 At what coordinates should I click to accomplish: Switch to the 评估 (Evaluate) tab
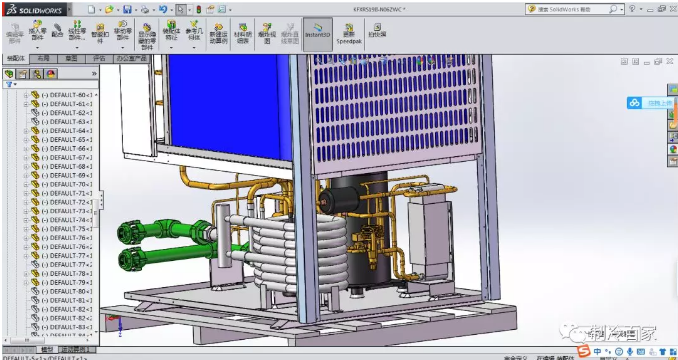point(99,58)
